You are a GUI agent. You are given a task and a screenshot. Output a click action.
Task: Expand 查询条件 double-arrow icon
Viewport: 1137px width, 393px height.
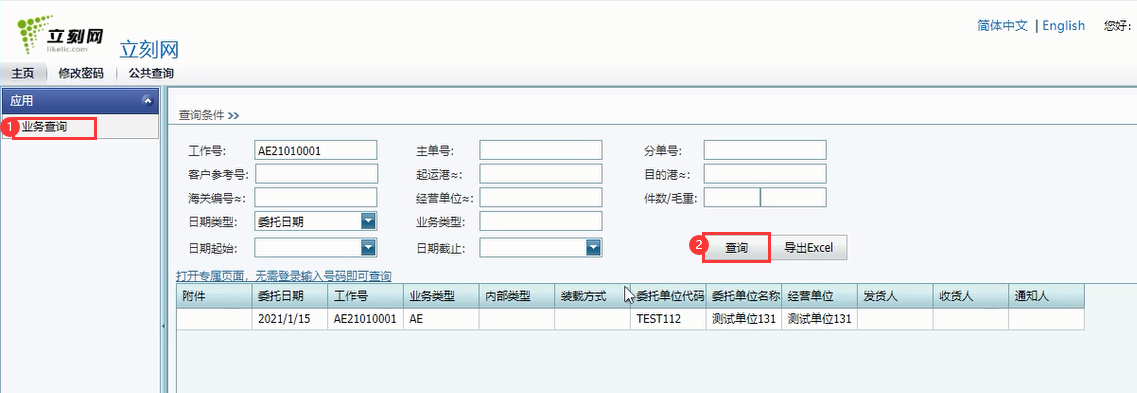(x=233, y=115)
